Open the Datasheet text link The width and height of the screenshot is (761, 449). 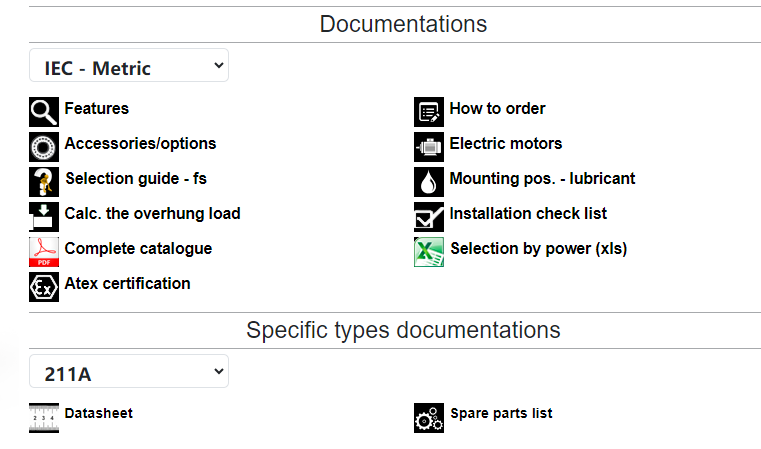[99, 413]
